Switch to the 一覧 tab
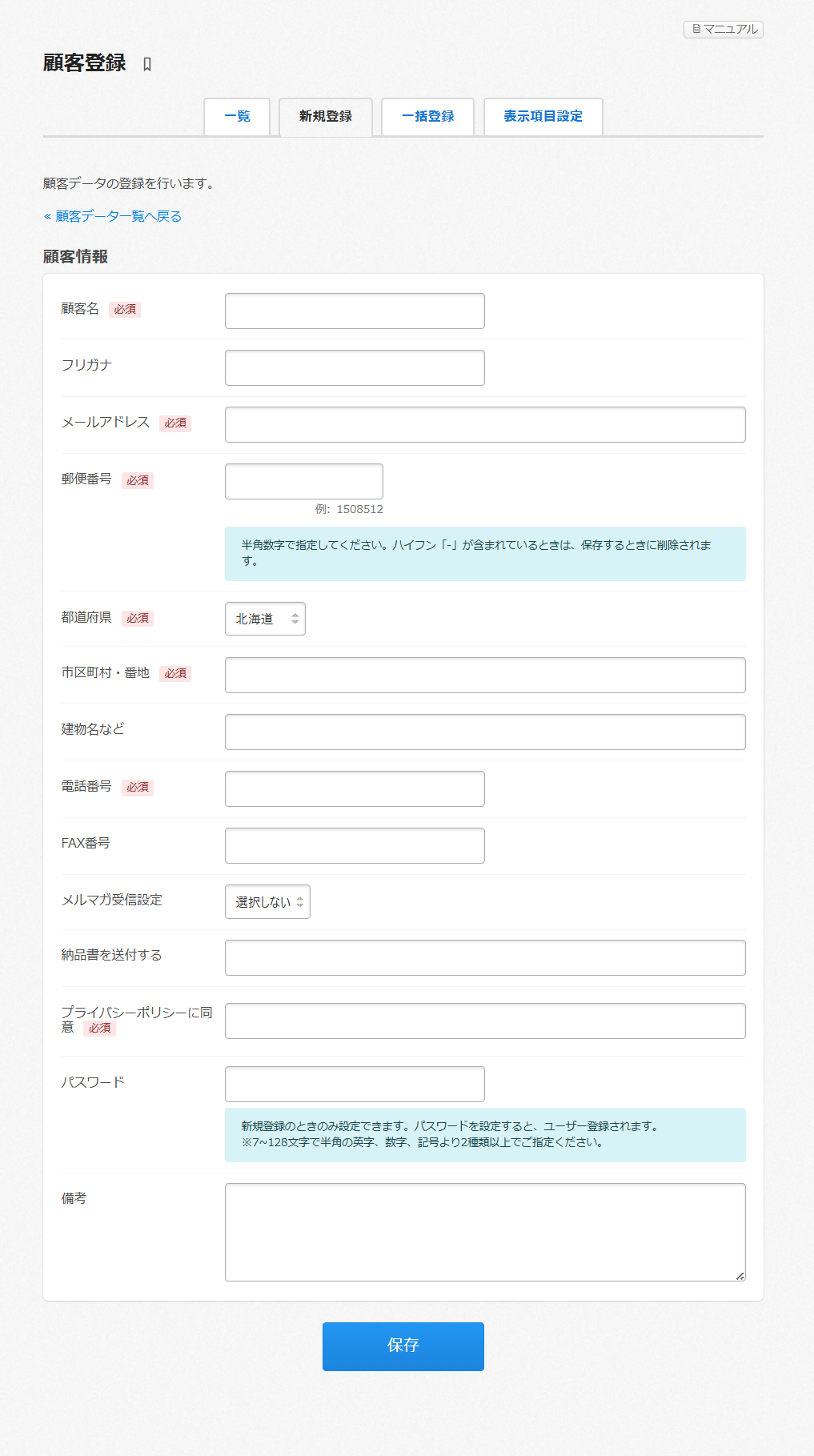 click(237, 117)
